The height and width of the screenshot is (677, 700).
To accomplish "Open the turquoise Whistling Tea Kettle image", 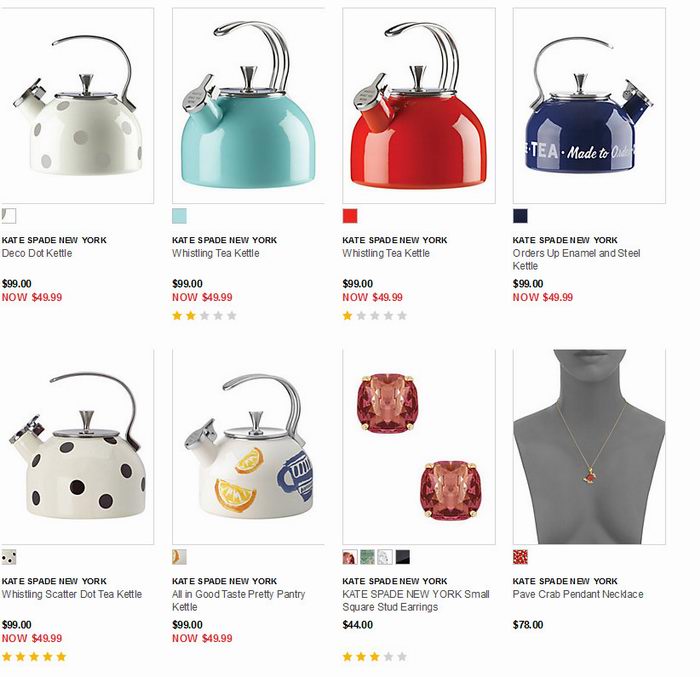I will (248, 105).
